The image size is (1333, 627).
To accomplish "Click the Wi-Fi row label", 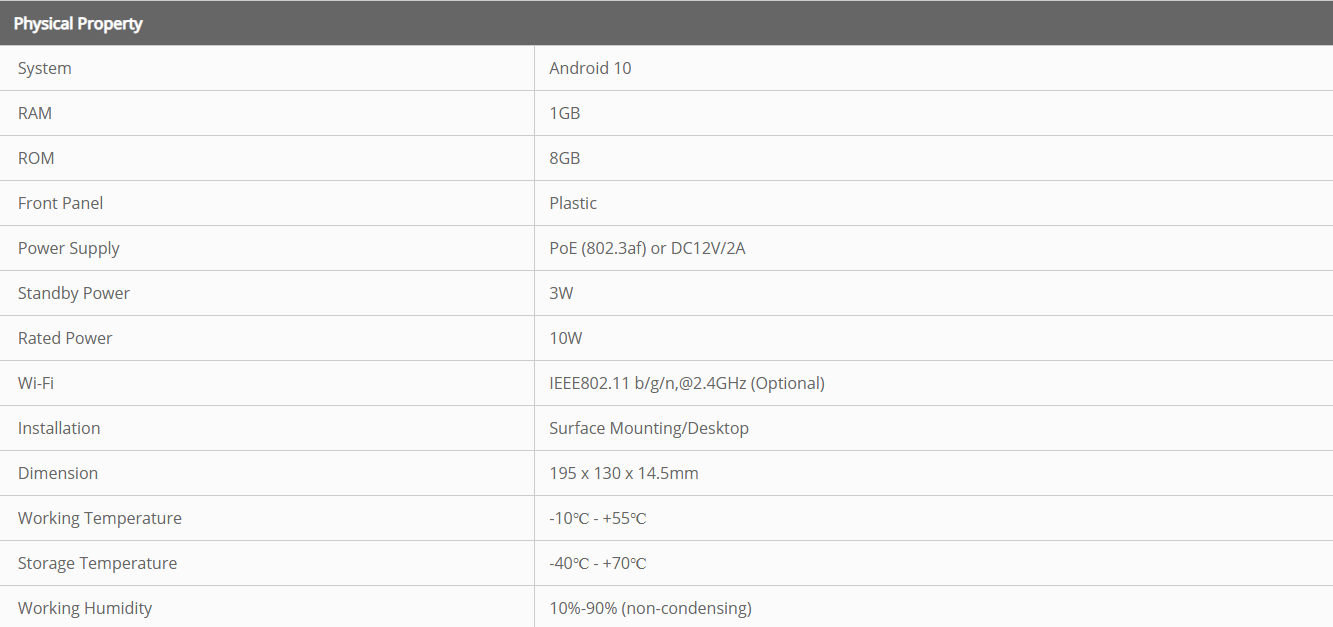I will coord(36,383).
